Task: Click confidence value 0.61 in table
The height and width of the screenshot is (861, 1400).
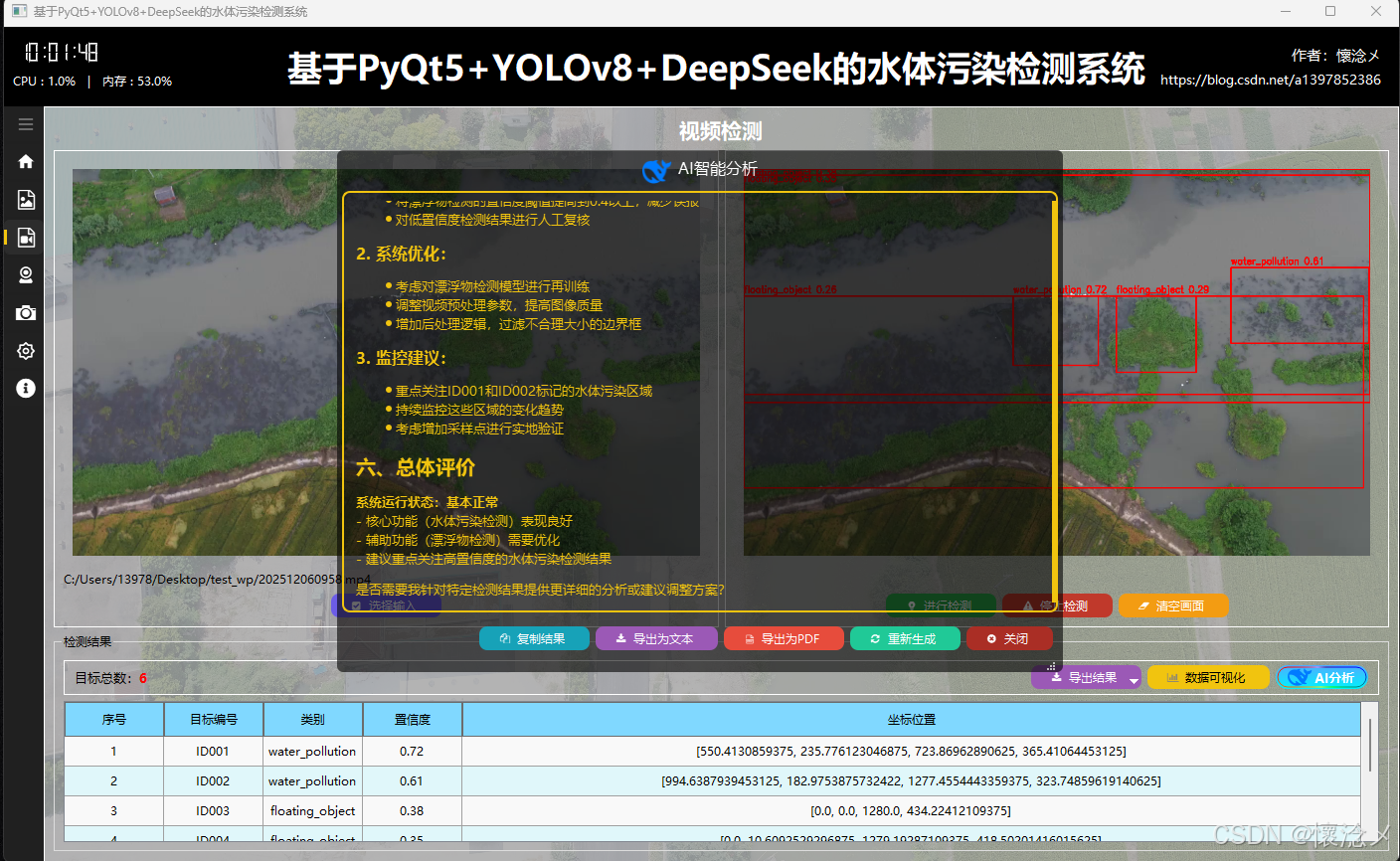Action: (412, 781)
